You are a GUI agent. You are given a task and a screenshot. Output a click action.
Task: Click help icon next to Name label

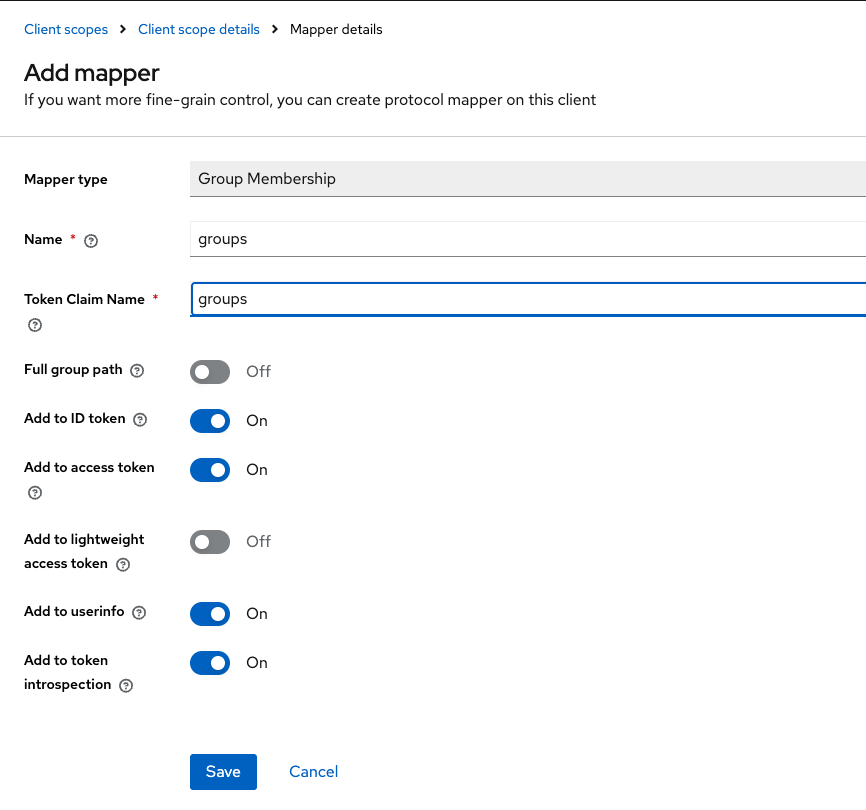coord(91,240)
